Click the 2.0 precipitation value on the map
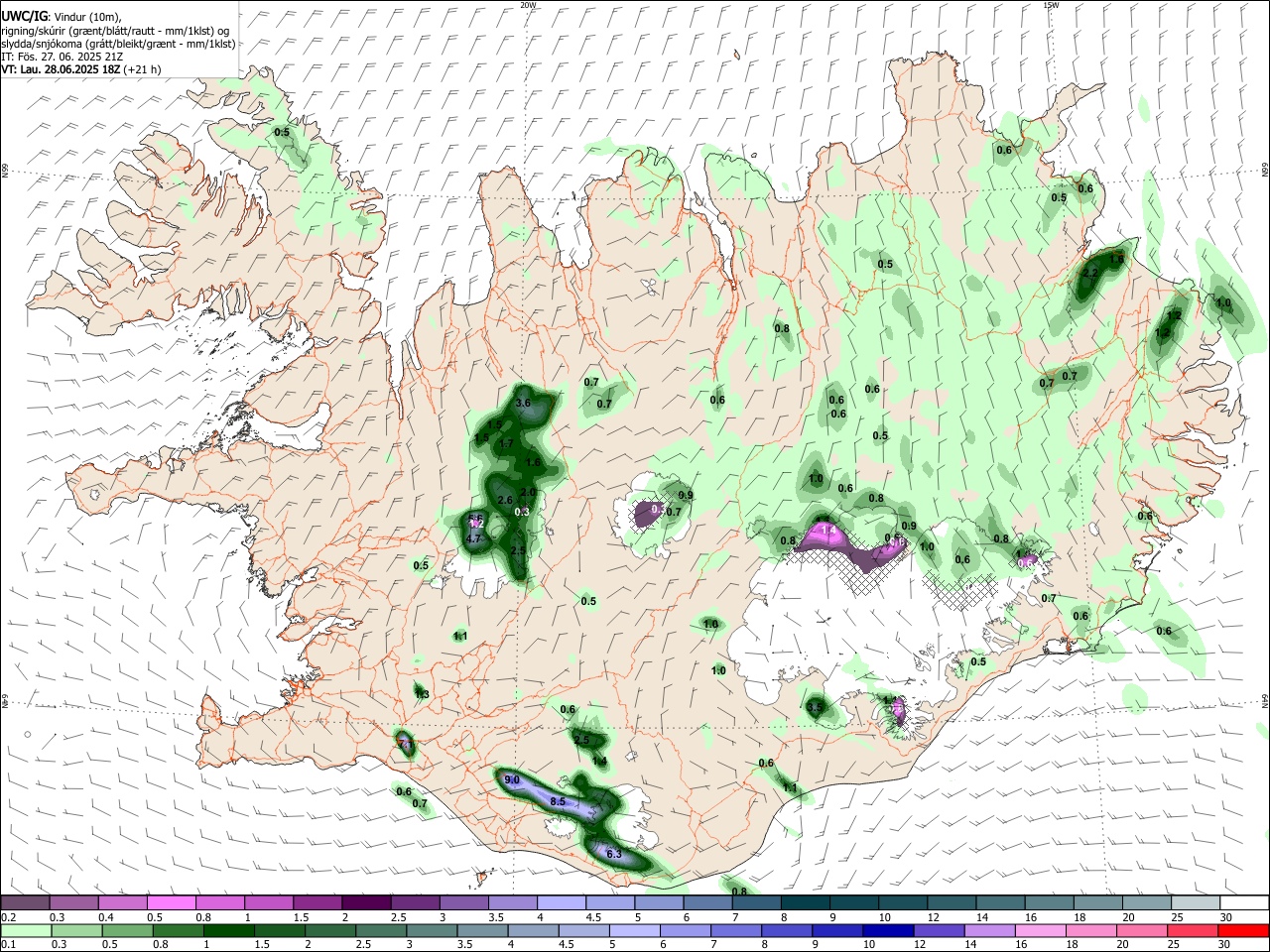Viewport: 1270px width, 952px height. 528,492
